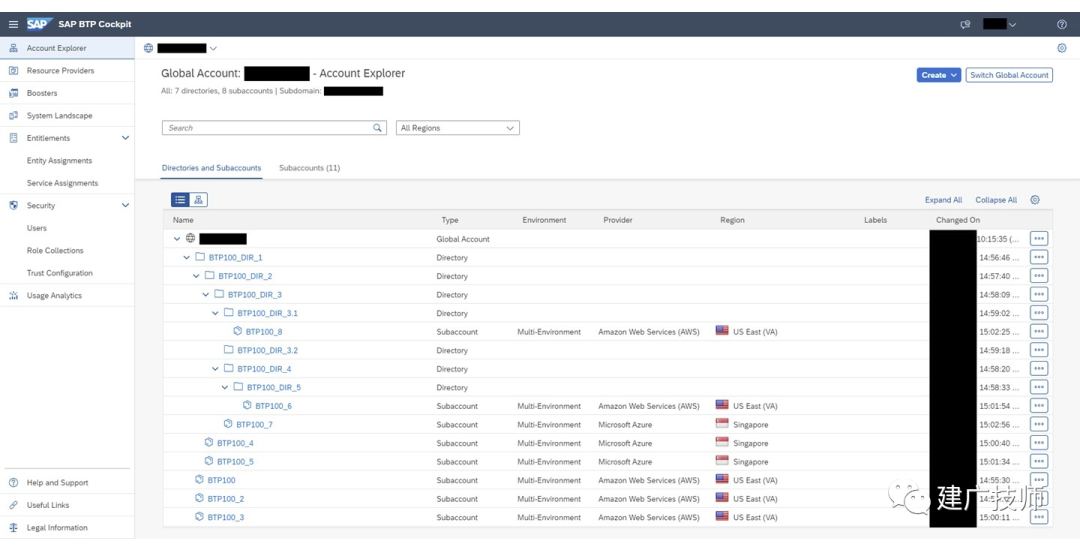Open Entity Assignments in sidebar

pos(59,161)
